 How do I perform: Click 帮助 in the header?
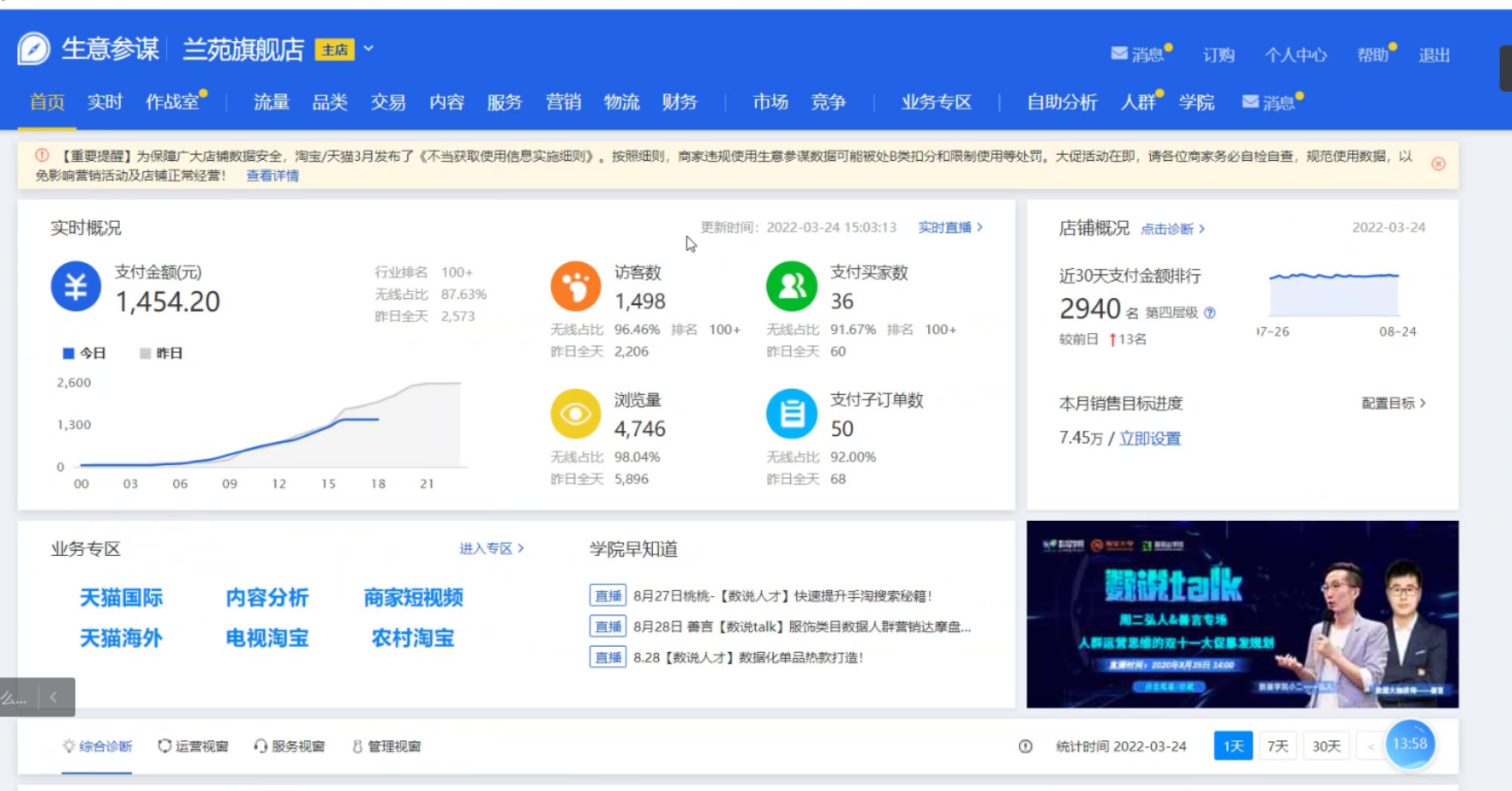pos(1372,55)
